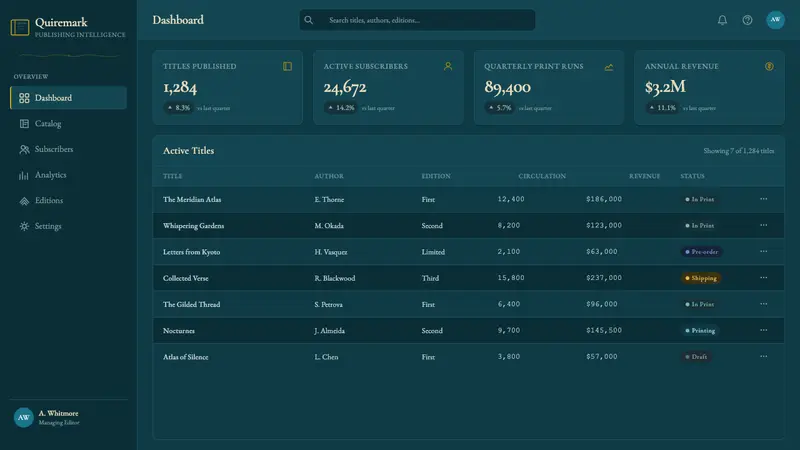The height and width of the screenshot is (450, 800).
Task: Click the Edition column header
Action: click(x=436, y=176)
